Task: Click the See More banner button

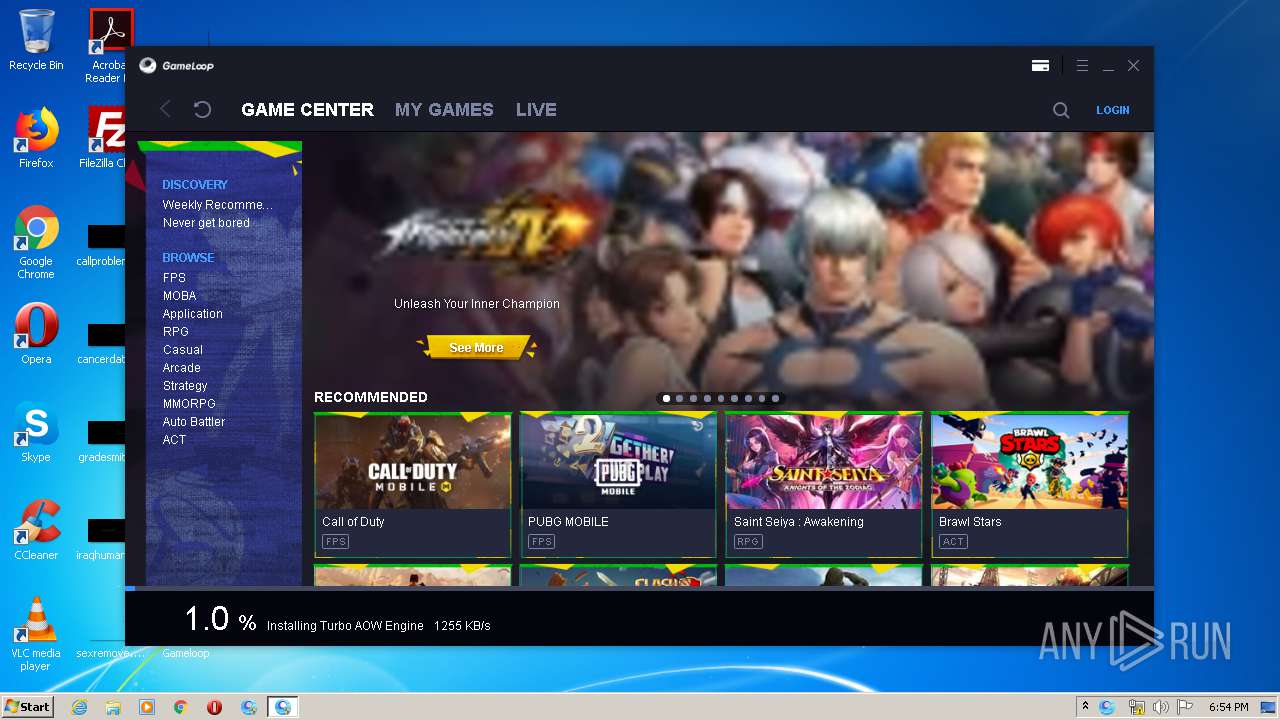Action: coord(476,347)
